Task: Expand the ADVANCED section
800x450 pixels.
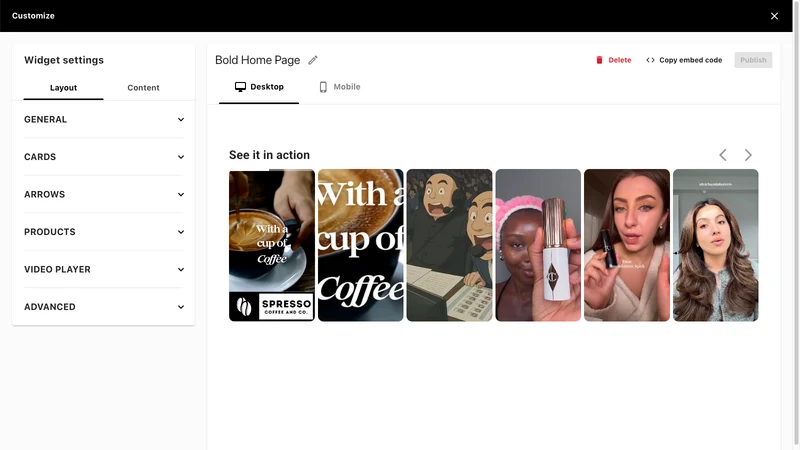Action: tap(104, 307)
